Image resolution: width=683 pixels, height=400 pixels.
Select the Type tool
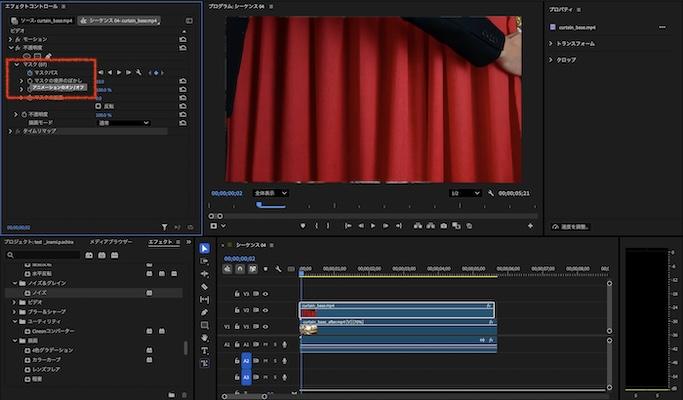coord(204,351)
